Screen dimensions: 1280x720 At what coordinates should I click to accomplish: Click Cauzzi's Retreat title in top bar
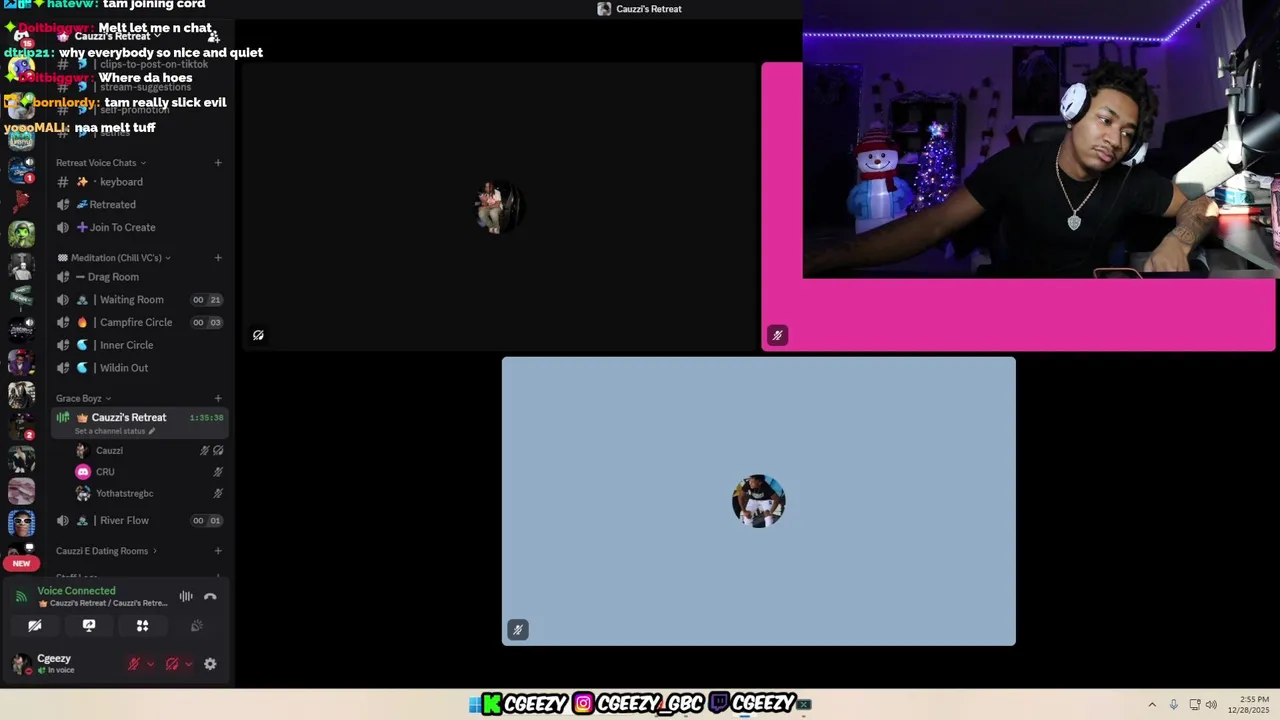(648, 9)
